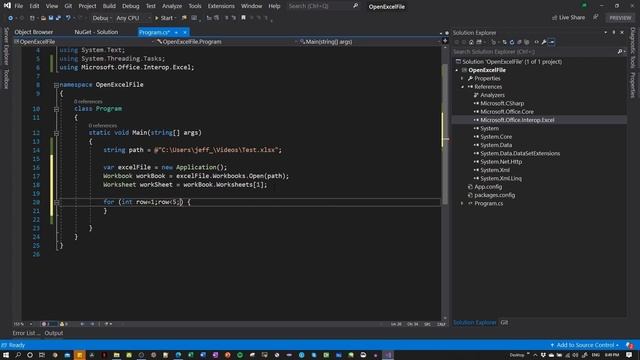This screenshot has height=360, width=640.
Task: Click the Navigate Backward toolbar icon
Action: (10, 18)
